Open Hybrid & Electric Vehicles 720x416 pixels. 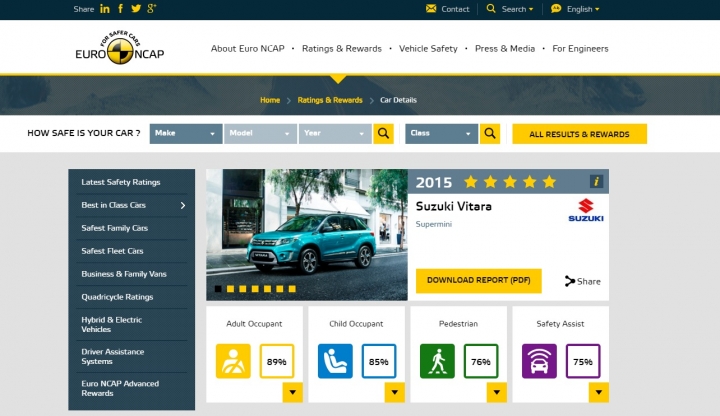(x=112, y=324)
